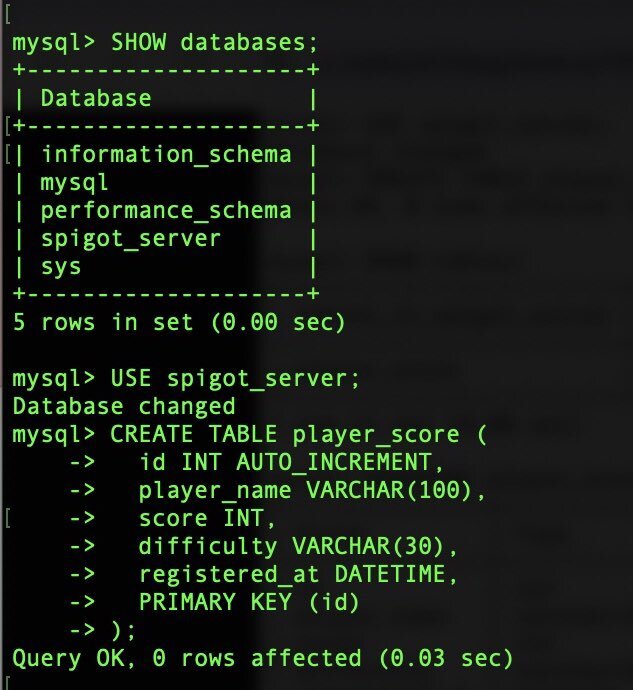
Task: Click the first 'mysql>' prompt at top
Action: click(53, 44)
